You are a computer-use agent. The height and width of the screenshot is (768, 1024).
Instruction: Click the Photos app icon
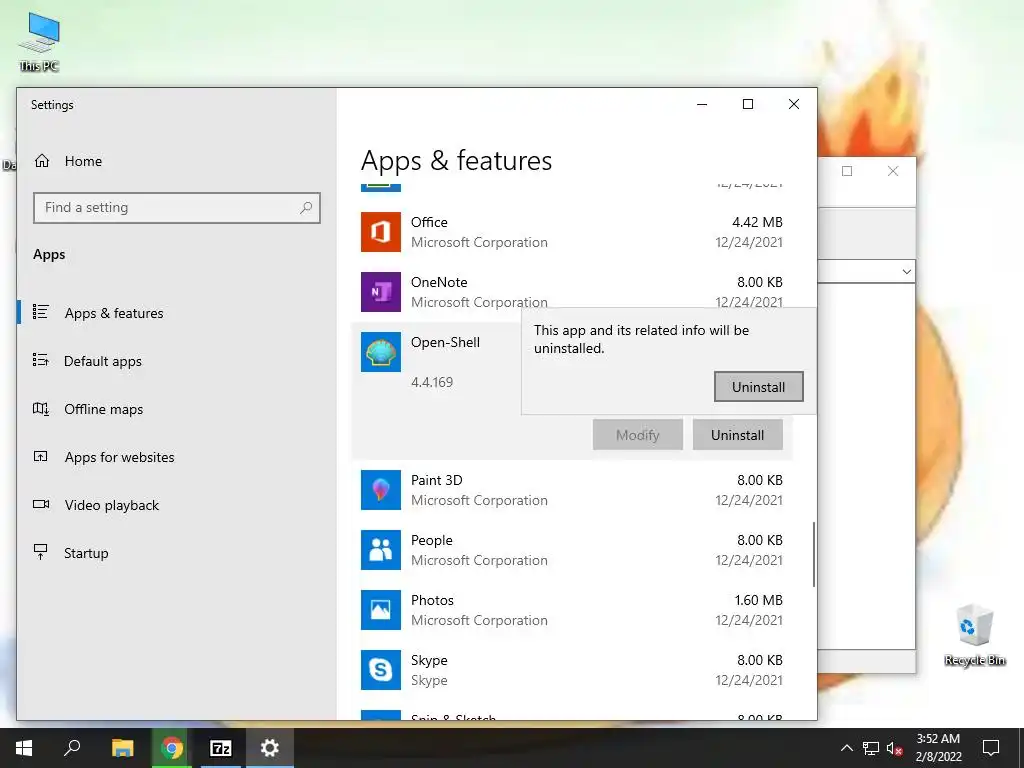[x=381, y=610]
